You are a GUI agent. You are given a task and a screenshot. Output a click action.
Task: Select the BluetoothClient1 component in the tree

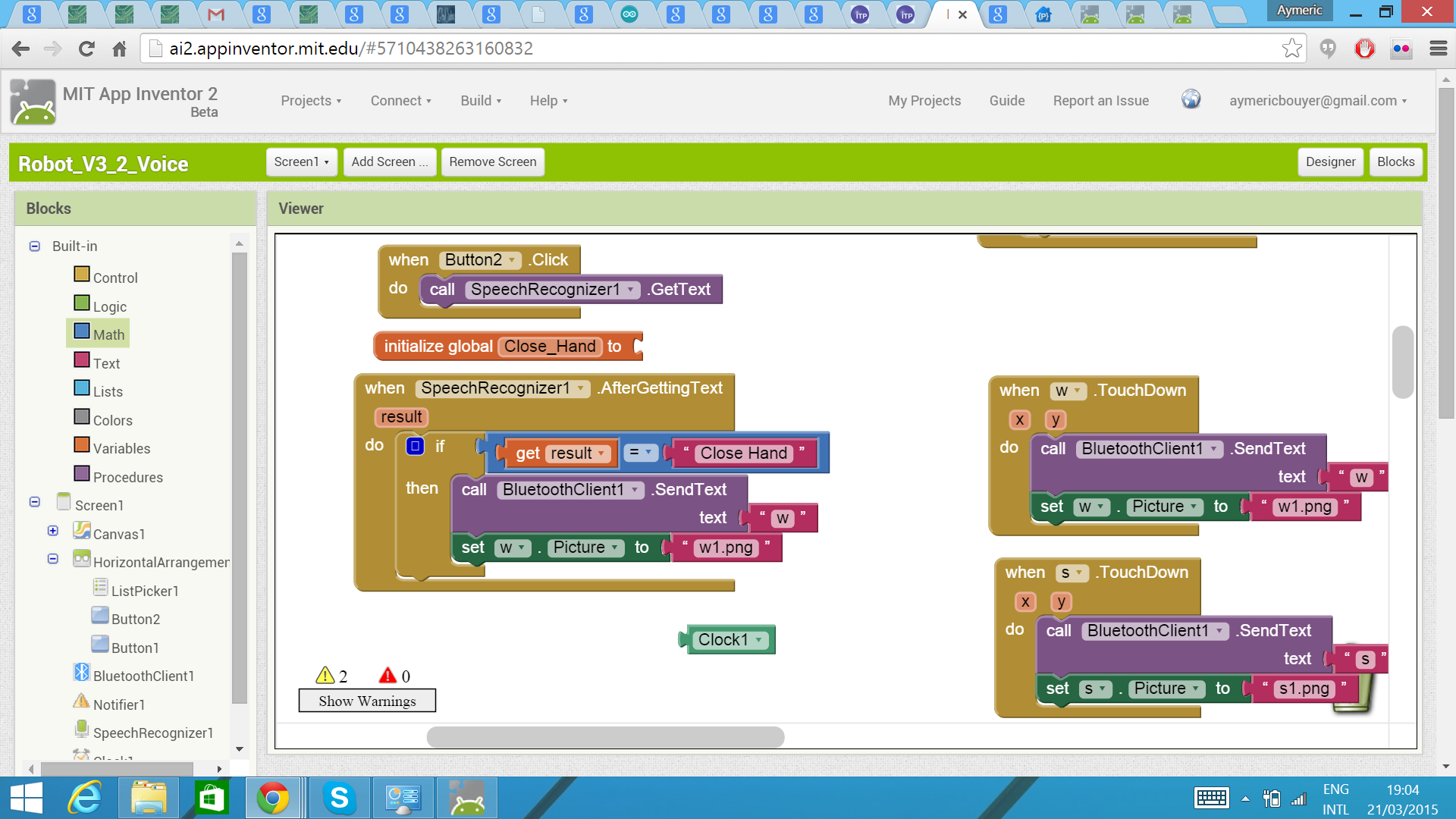coord(143,676)
